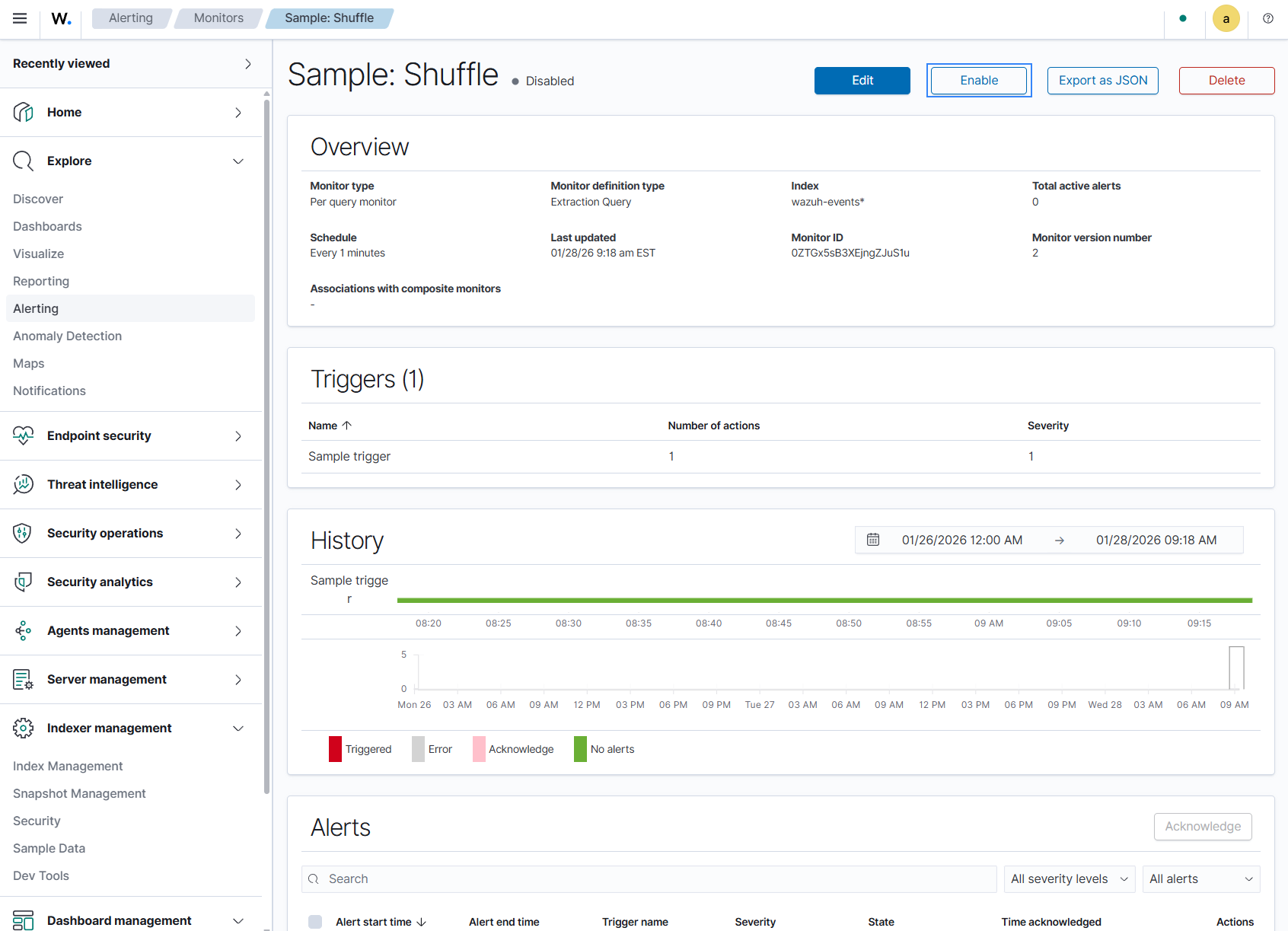1288x931 pixels.
Task: Click the Wazuh logo icon
Action: 61,18
